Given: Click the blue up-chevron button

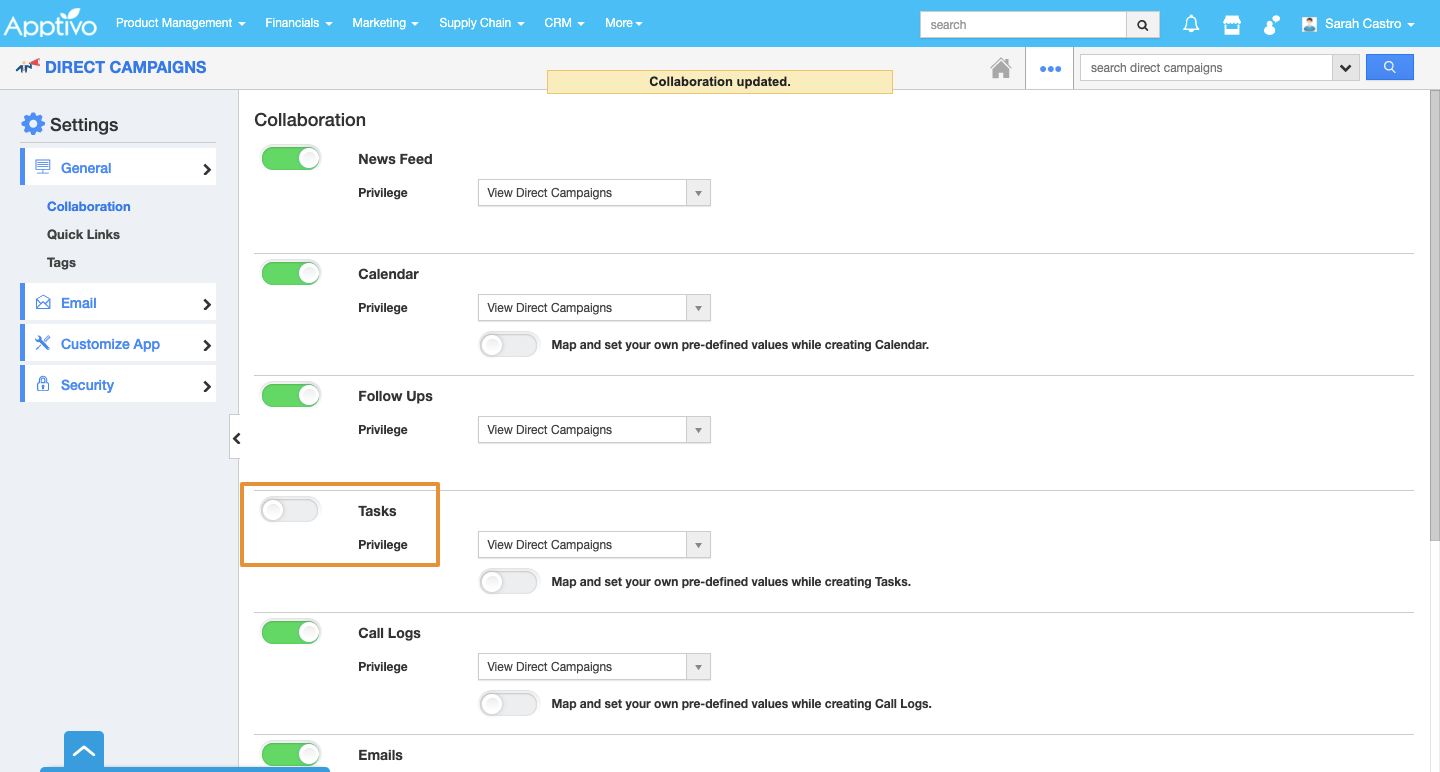Looking at the screenshot, I should [84, 751].
